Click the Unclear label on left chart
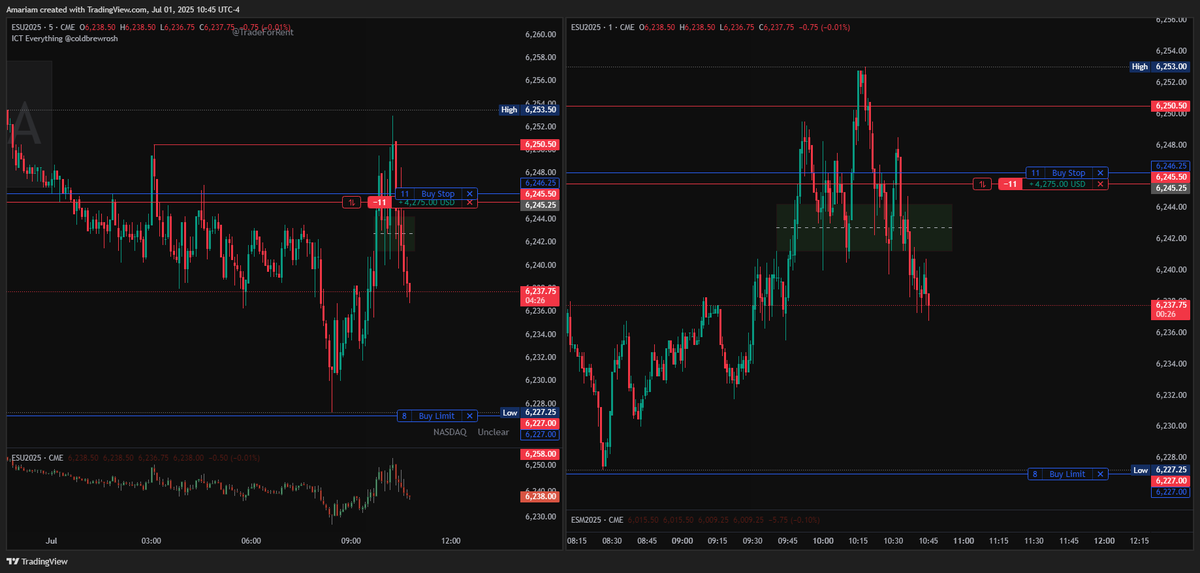Viewport: 1200px width, 573px height. tap(493, 432)
